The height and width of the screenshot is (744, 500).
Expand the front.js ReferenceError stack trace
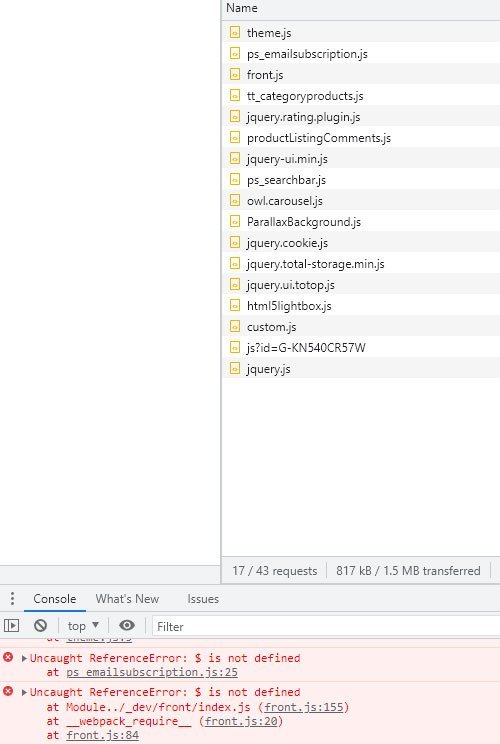coord(24,692)
